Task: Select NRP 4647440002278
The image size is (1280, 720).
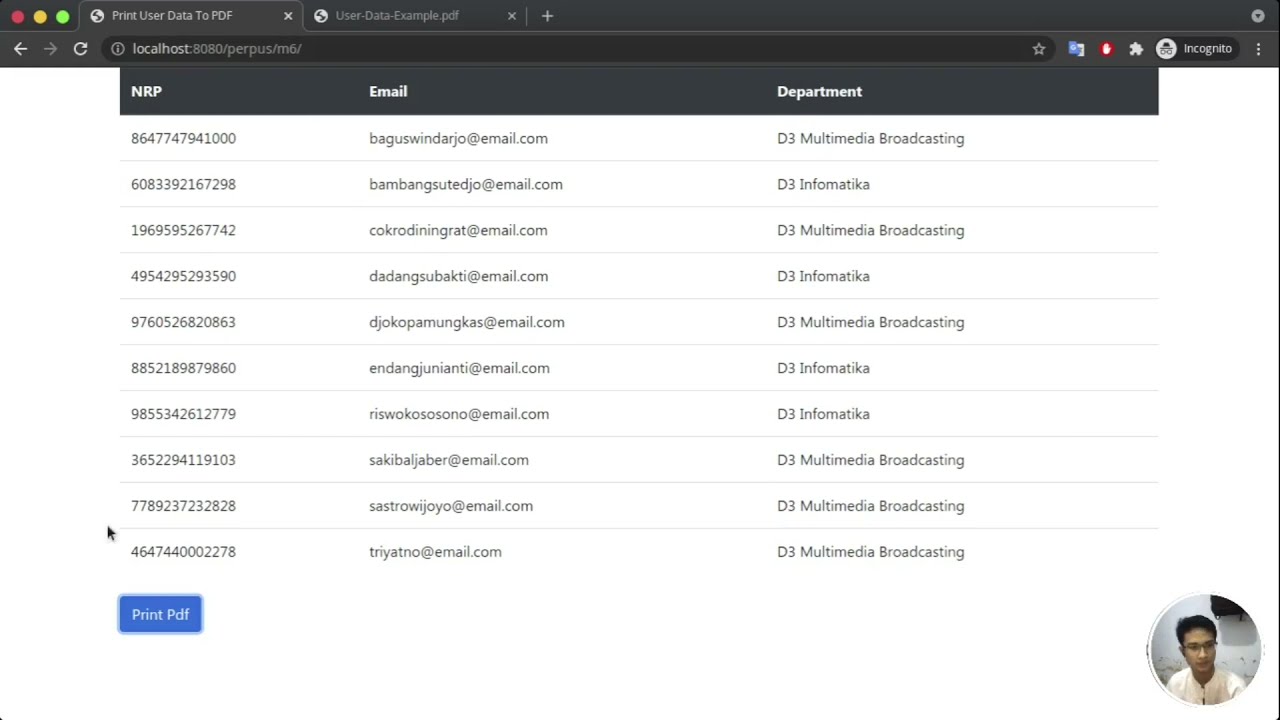Action: point(183,552)
